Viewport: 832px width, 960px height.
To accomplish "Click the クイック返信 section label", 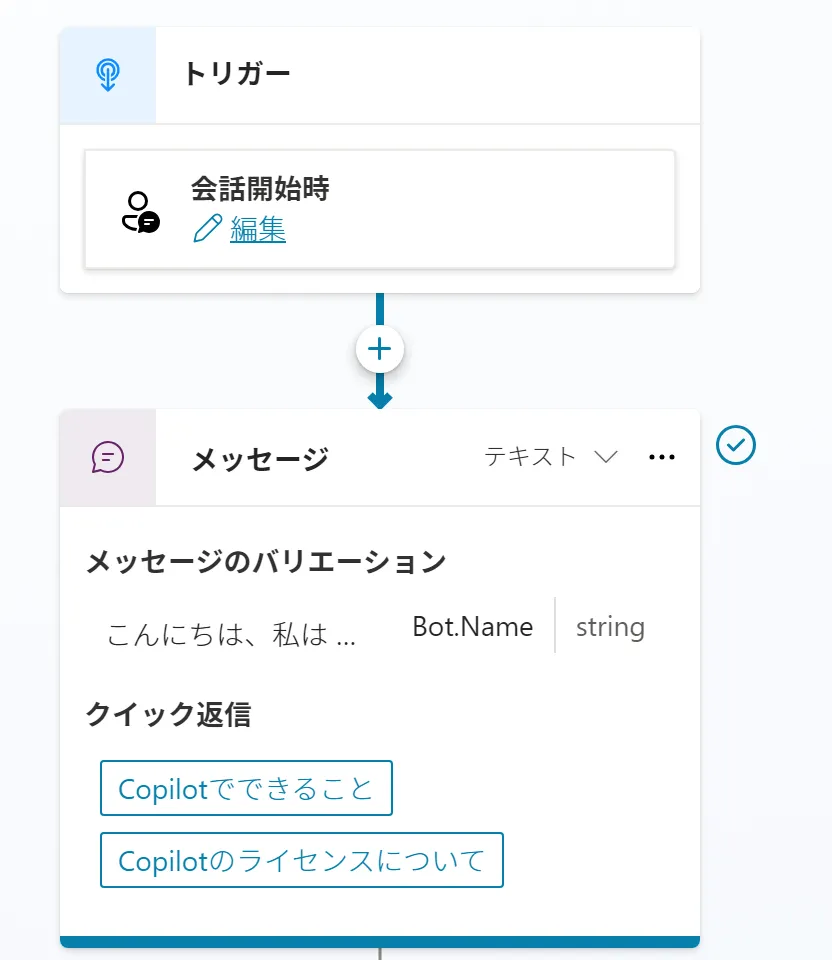I will pos(168,714).
